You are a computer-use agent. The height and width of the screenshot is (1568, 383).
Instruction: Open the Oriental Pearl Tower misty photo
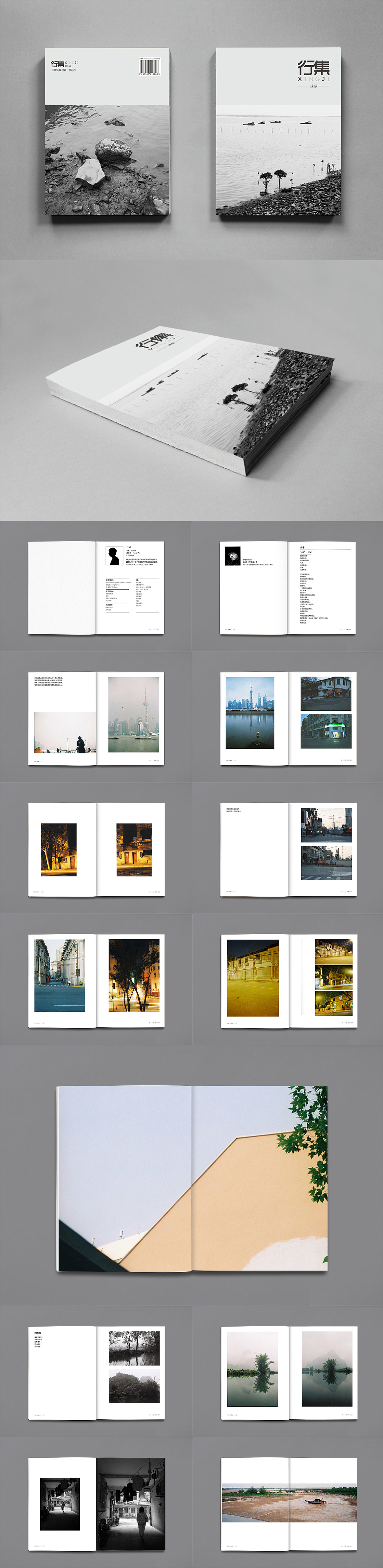pos(133,715)
